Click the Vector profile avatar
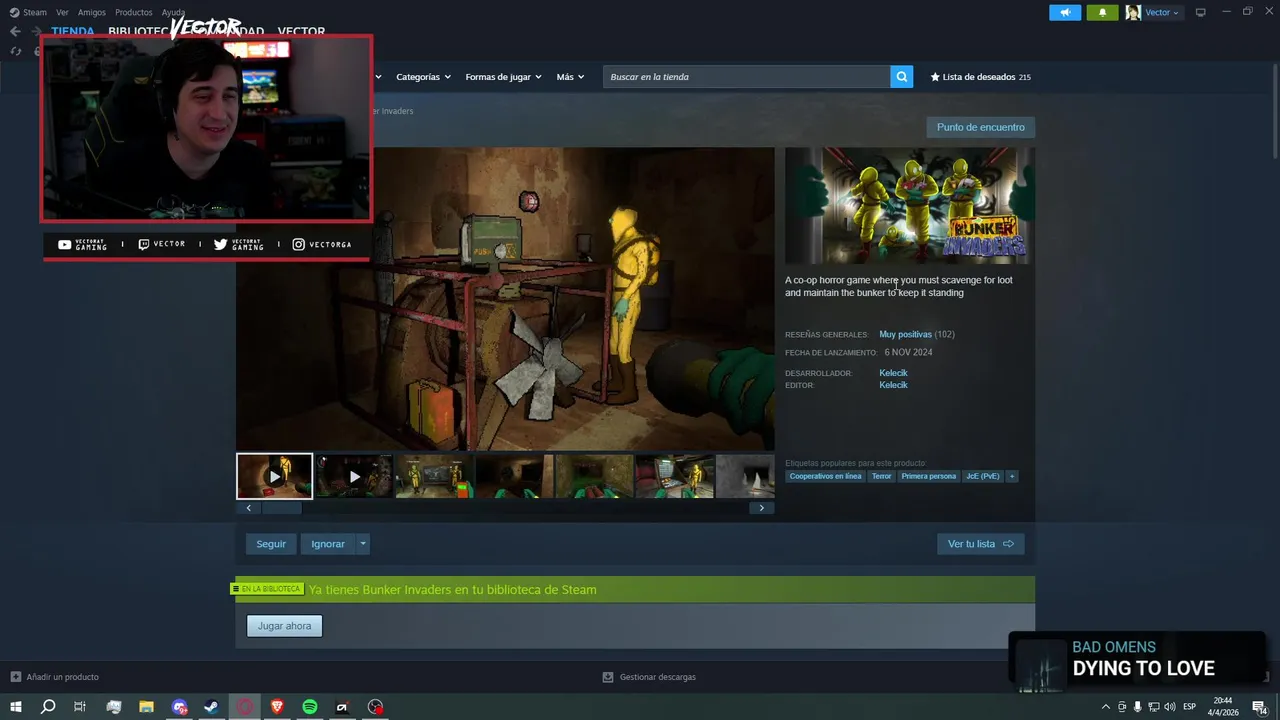This screenshot has height=720, width=1280. pos(1133,12)
